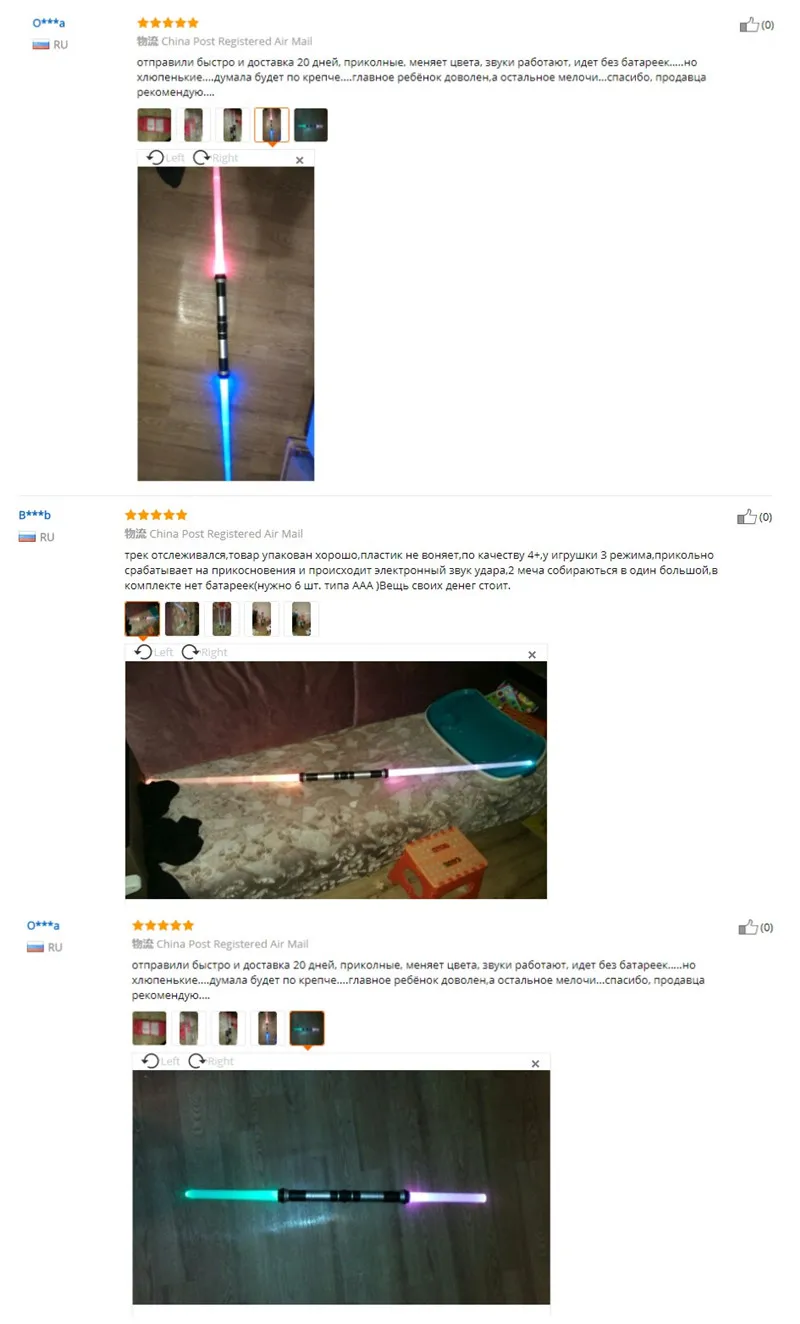
Task: Click the enlarged sofa lightsaber photo
Action: click(x=336, y=780)
